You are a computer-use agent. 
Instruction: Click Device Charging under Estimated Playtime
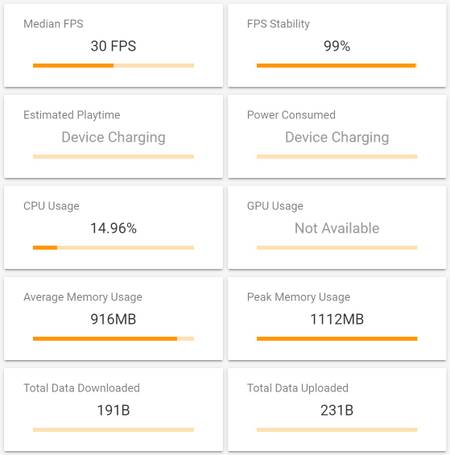pyautogui.click(x=113, y=137)
